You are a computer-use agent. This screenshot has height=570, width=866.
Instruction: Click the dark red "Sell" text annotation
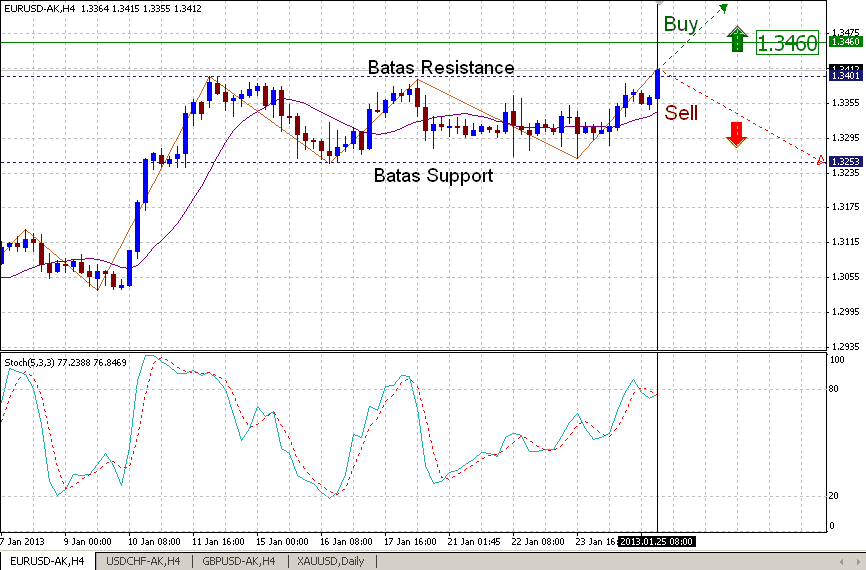[682, 113]
